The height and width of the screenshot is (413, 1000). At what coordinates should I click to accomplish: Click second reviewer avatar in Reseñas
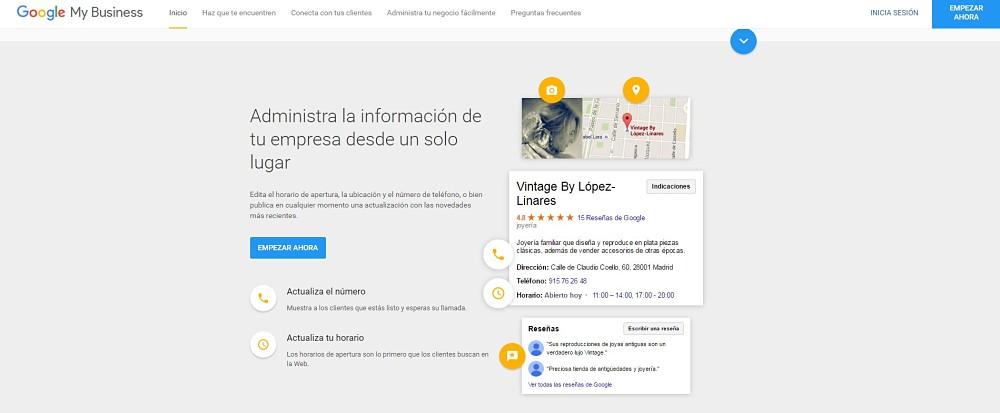pos(536,369)
